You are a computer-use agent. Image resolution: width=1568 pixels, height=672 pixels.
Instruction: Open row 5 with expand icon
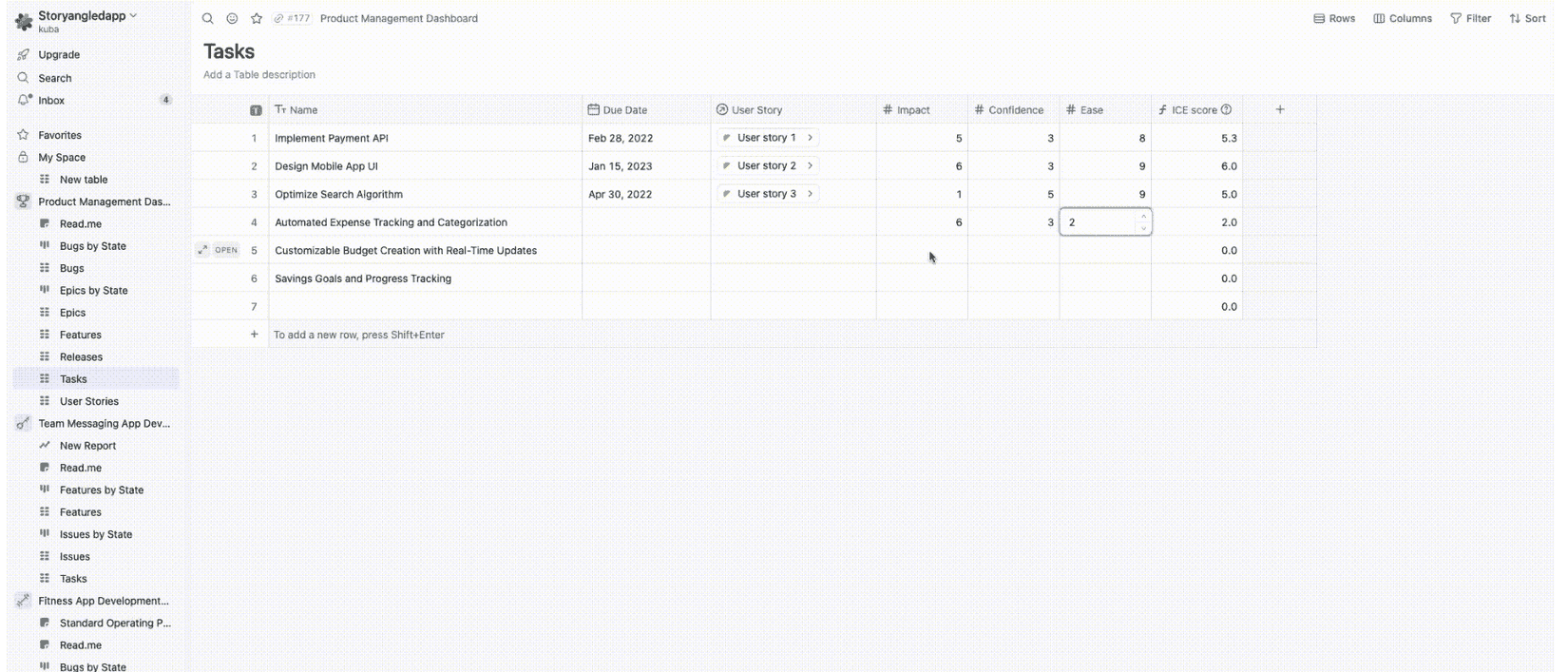pyautogui.click(x=202, y=251)
